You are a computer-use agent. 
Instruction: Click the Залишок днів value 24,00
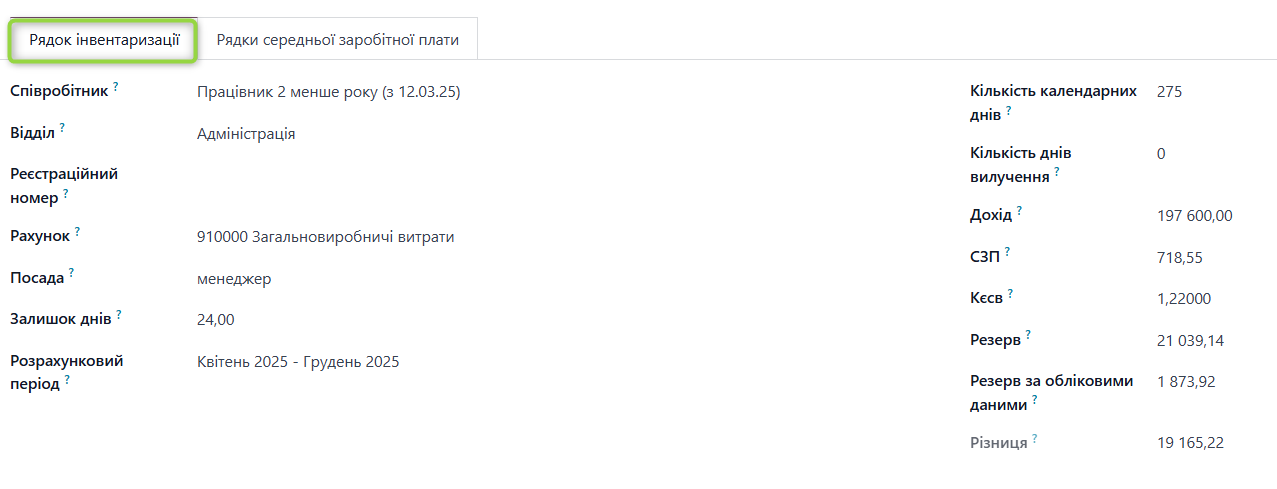point(216,320)
